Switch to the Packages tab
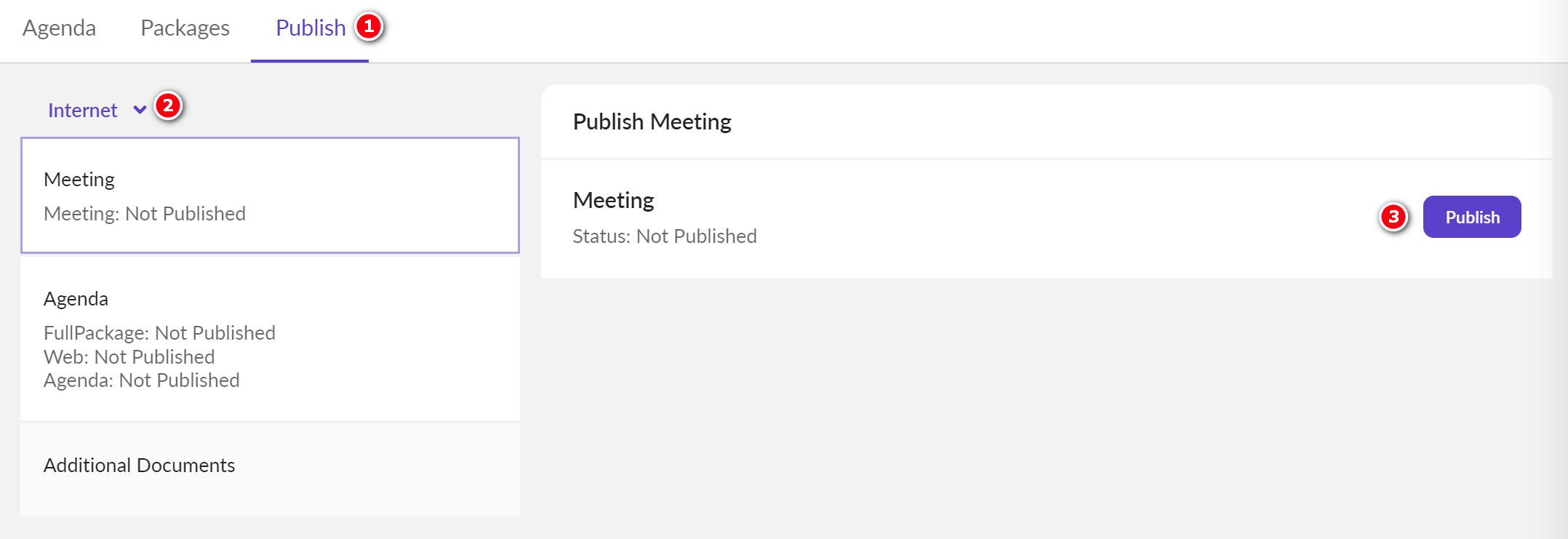The image size is (1568, 539). coord(185,28)
